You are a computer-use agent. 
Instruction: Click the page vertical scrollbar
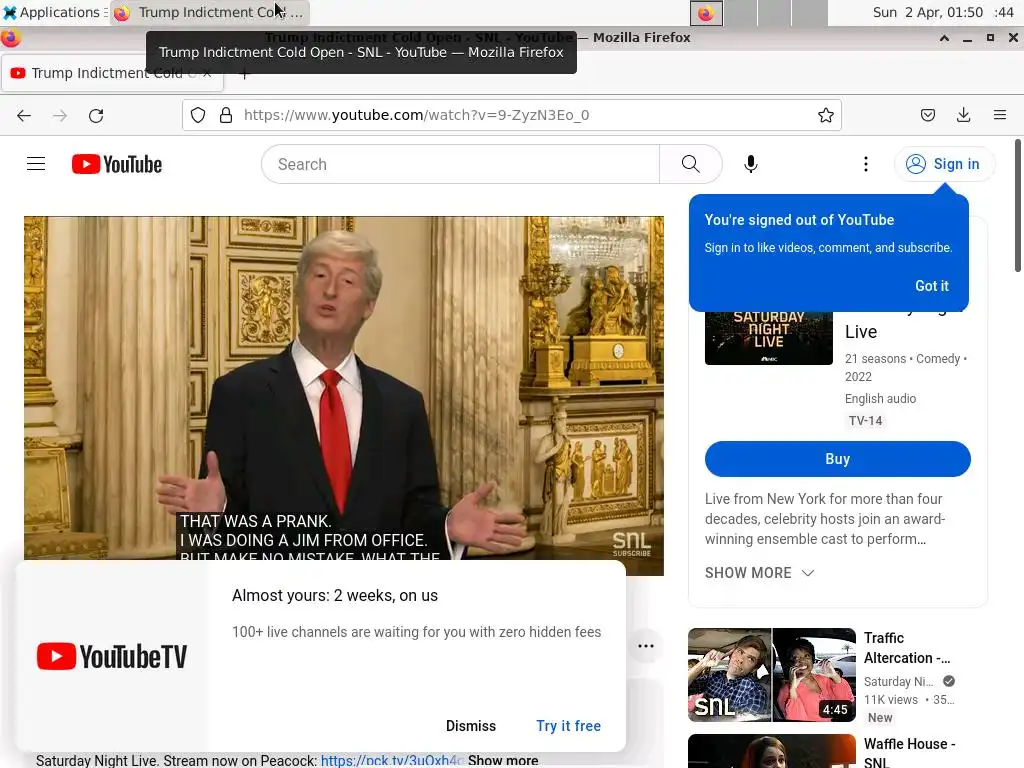(1017, 206)
